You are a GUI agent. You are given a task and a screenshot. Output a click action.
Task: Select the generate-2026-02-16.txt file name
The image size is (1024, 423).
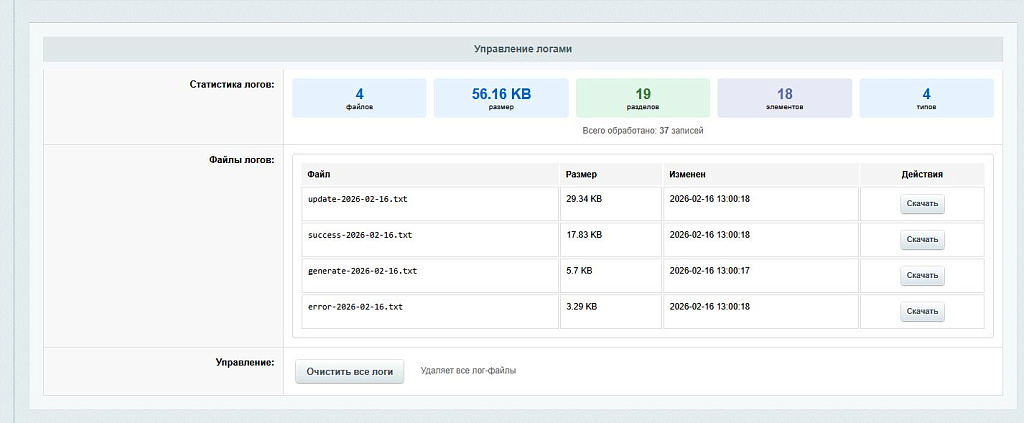pos(362,271)
